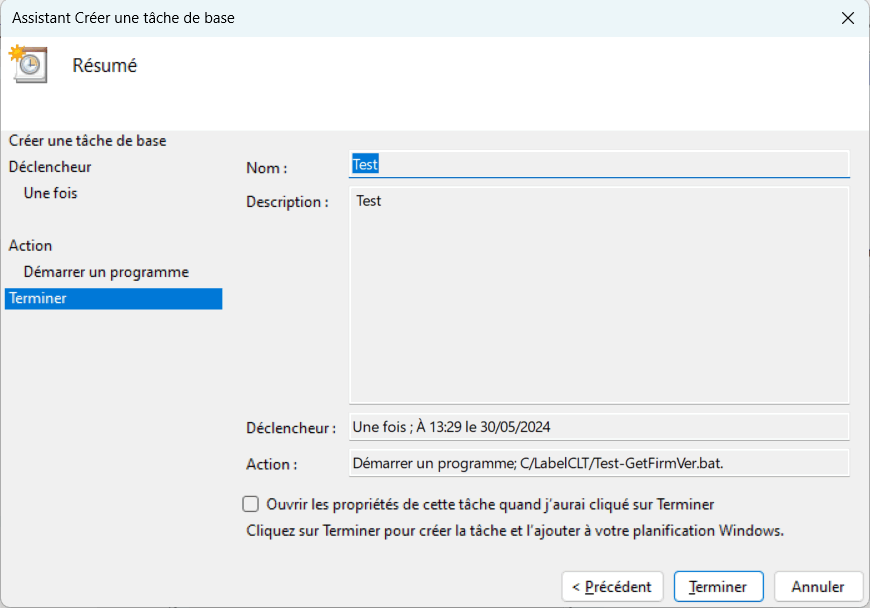This screenshot has width=870, height=608.
Task: Click the "Nom :" field label
Action: click(x=267, y=168)
